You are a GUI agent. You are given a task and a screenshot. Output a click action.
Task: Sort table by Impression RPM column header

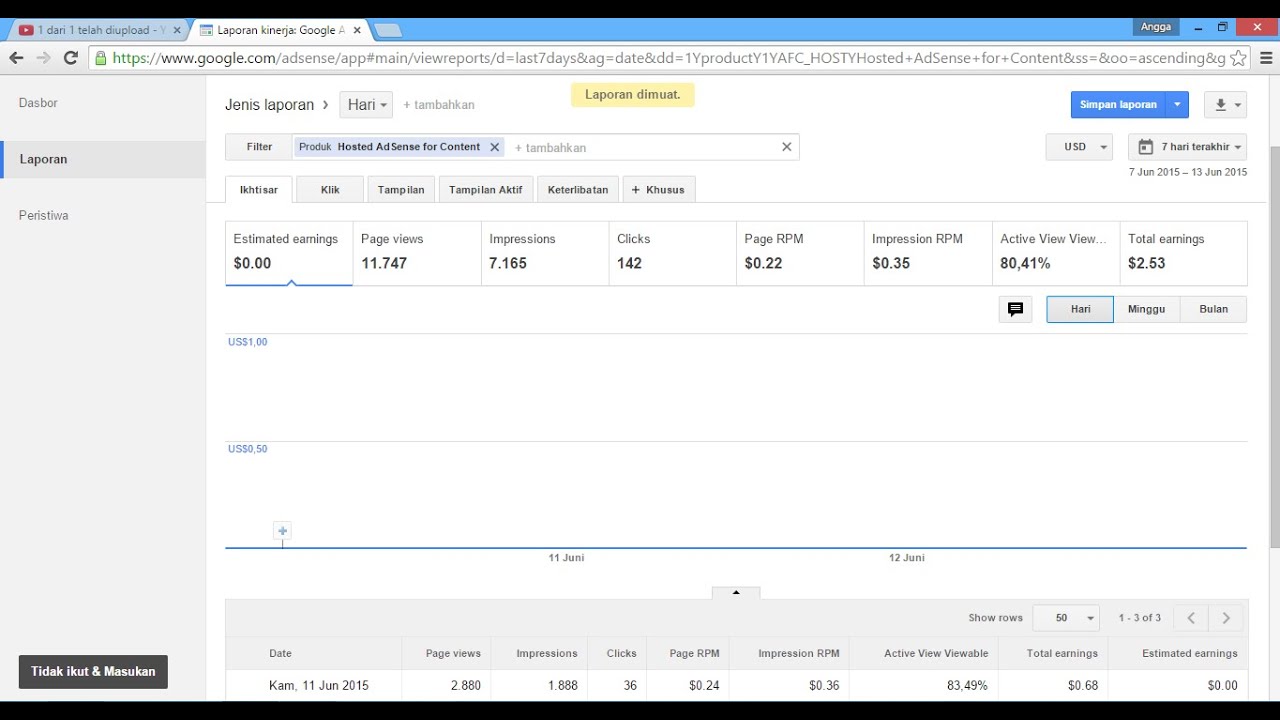click(799, 653)
